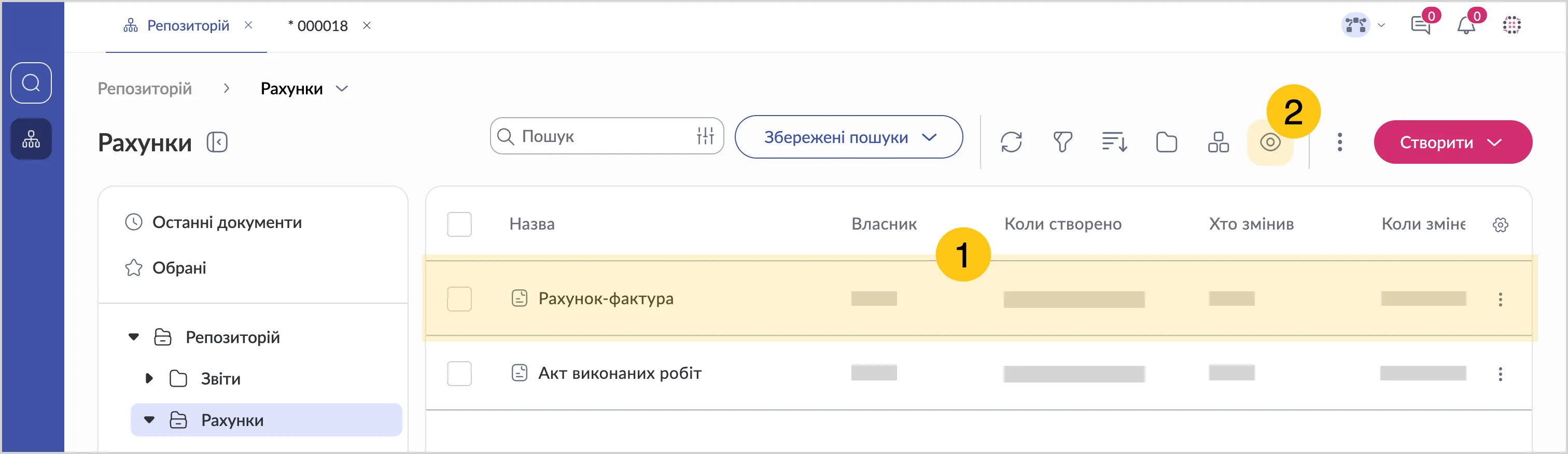This screenshot has height=454, width=1568.
Task: Click the folder icon in toolbar
Action: (x=1166, y=143)
